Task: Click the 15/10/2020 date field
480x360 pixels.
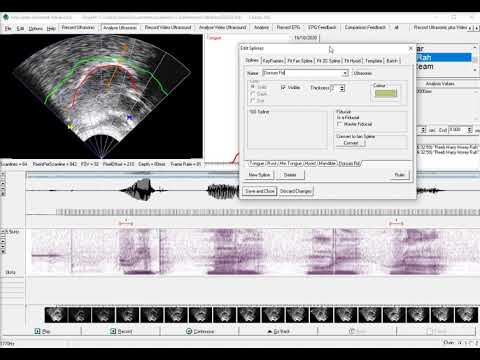Action: coord(306,38)
